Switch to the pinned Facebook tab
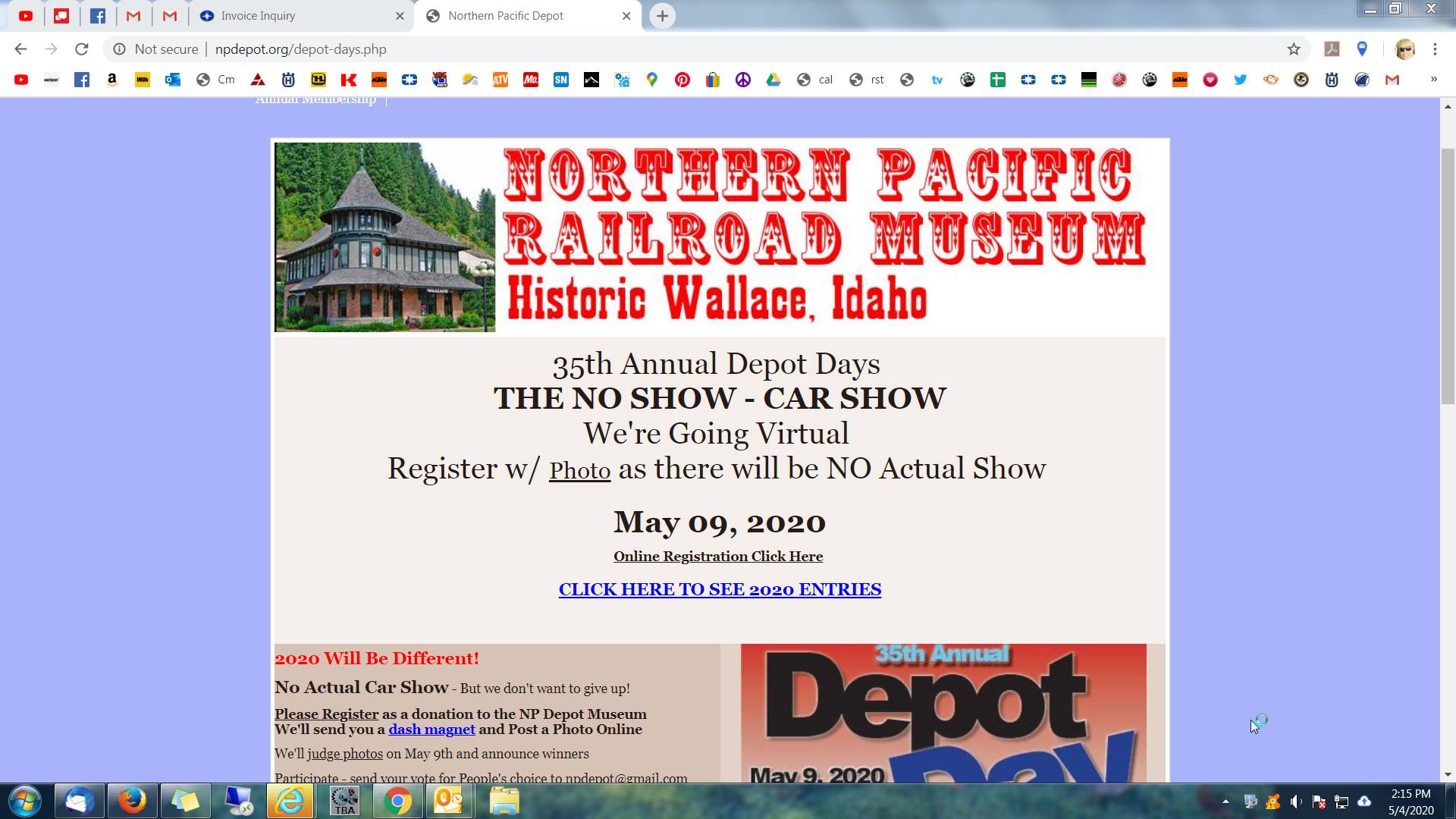Image resolution: width=1456 pixels, height=819 pixels. (98, 16)
